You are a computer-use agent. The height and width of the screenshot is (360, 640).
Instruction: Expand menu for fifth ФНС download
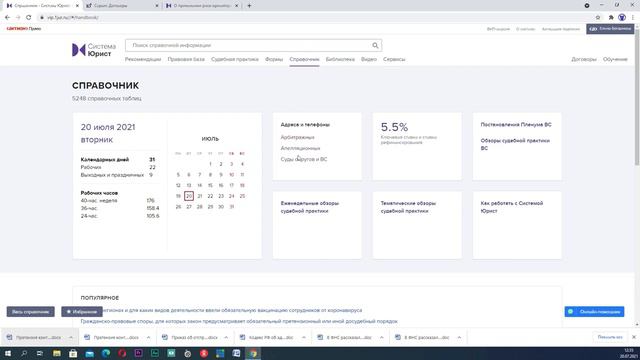click(x=381, y=338)
